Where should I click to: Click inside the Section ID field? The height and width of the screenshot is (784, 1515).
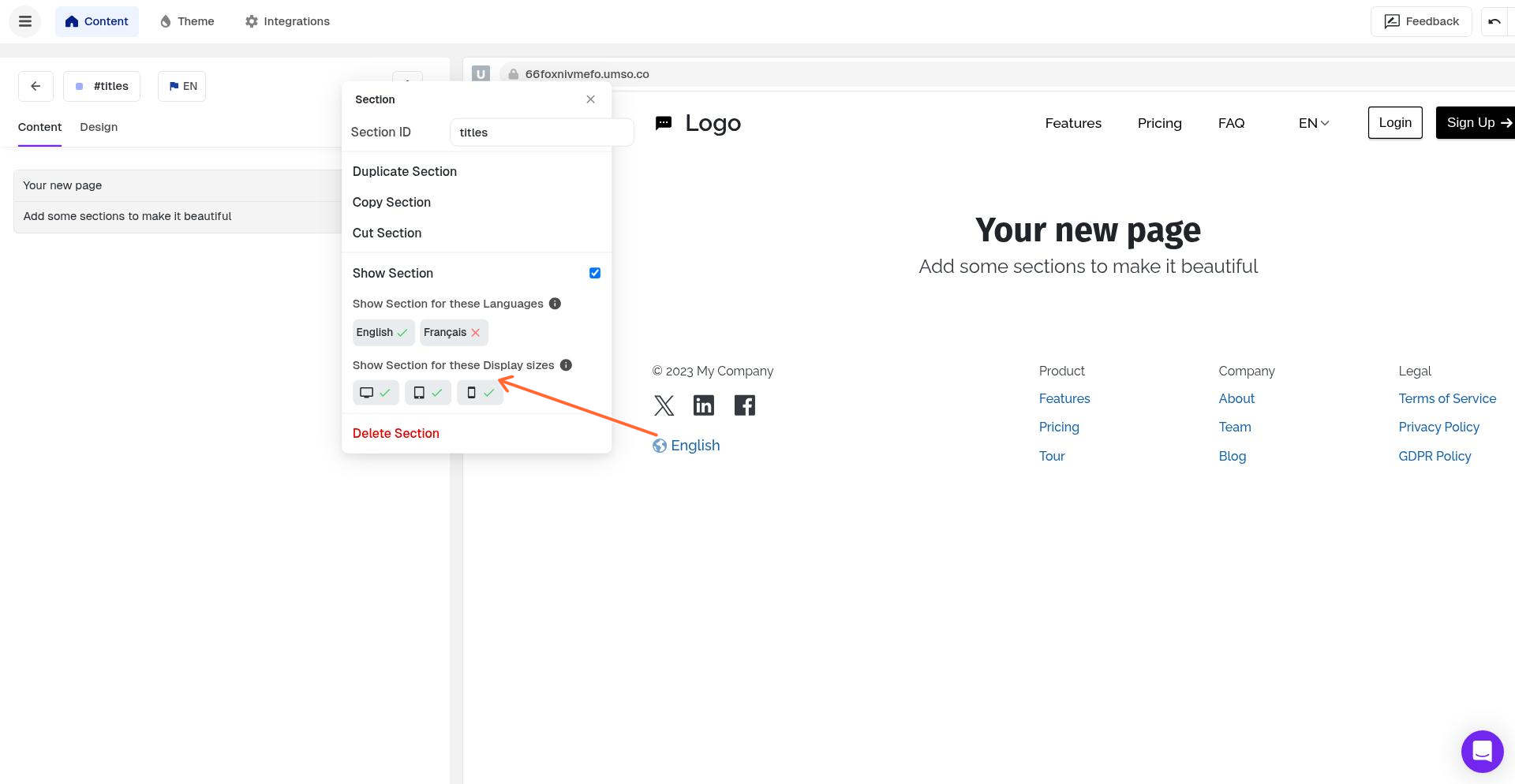click(541, 132)
